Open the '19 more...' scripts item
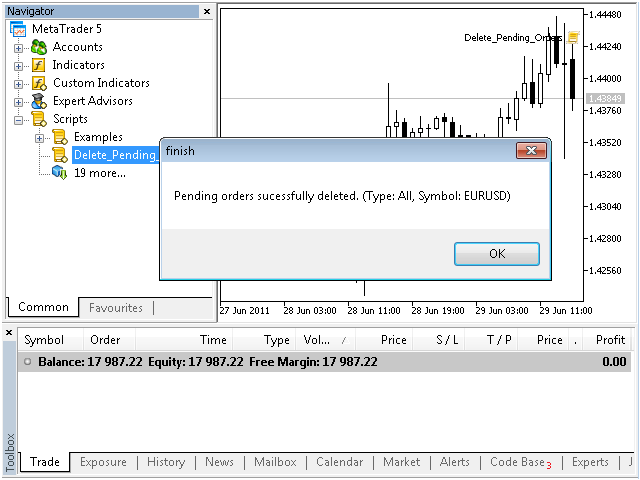Image resolution: width=640 pixels, height=480 pixels. [100, 173]
